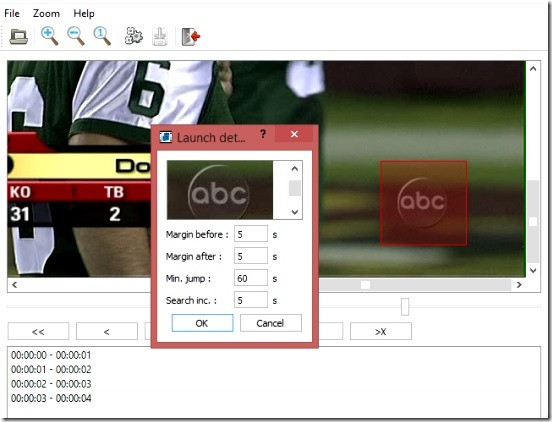552x422 pixels.
Task: Click the video view's vertical scroll up arrow
Action: [533, 69]
